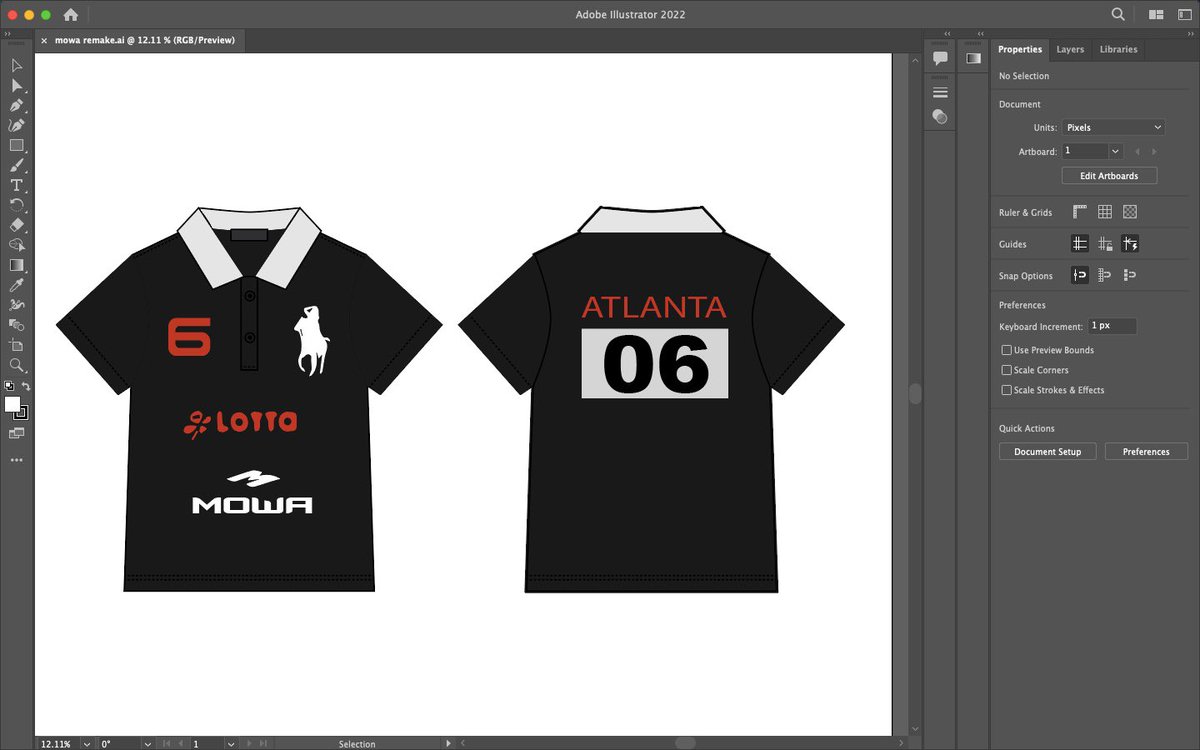Choose the Rotate tool

17,205
